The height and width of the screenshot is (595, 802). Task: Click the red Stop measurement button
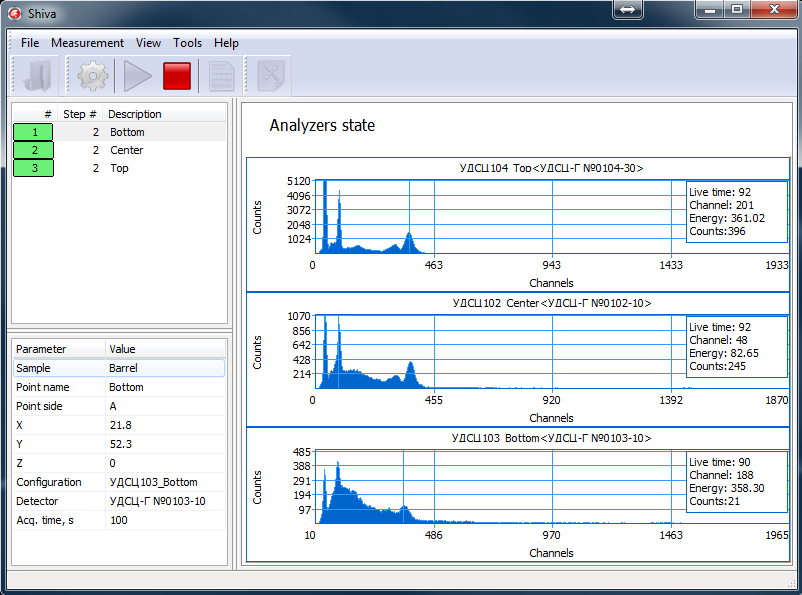177,76
